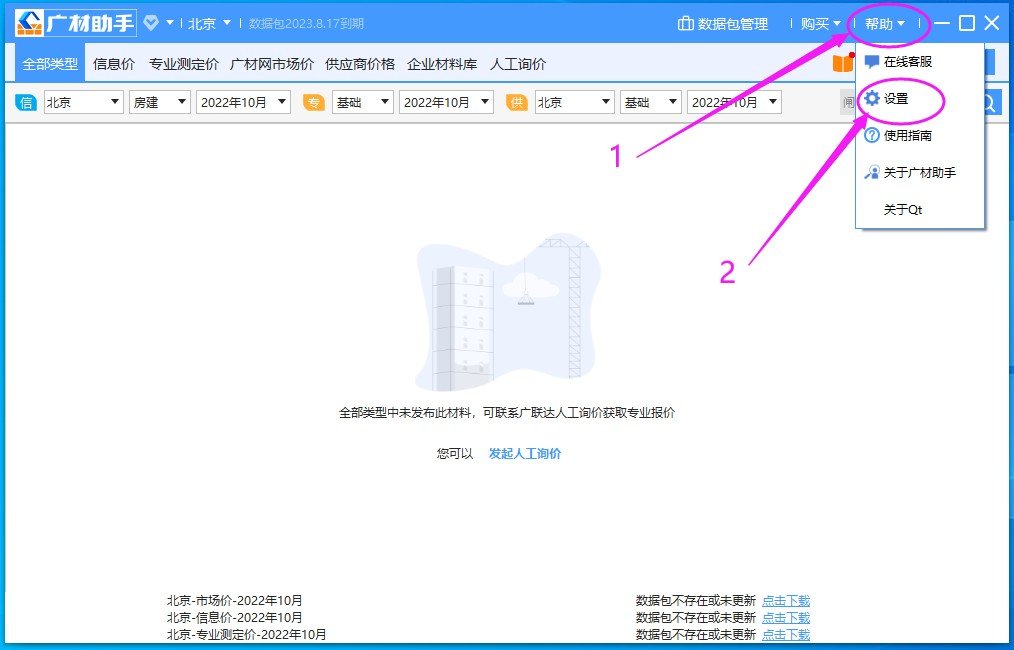Image resolution: width=1014 pixels, height=650 pixels.
Task: Expand the first 2022年10月 date dropdown
Action: [242, 101]
